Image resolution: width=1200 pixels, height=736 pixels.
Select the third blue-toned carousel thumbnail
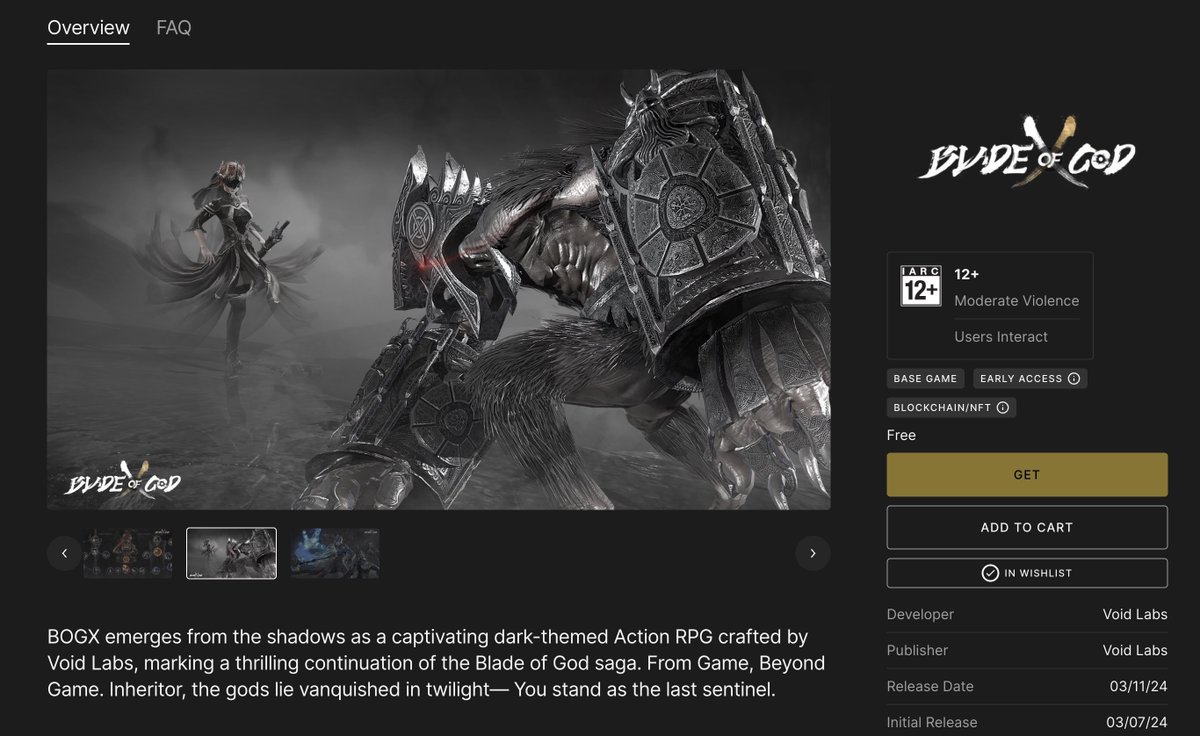(x=335, y=553)
